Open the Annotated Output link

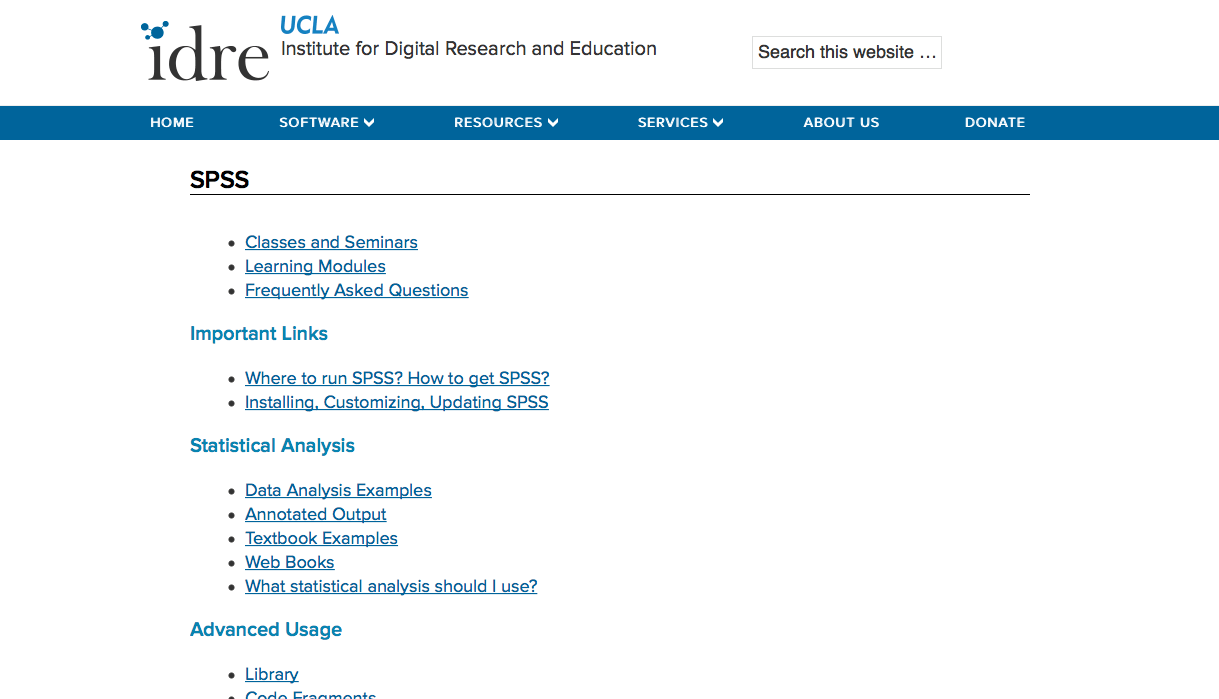(x=316, y=514)
